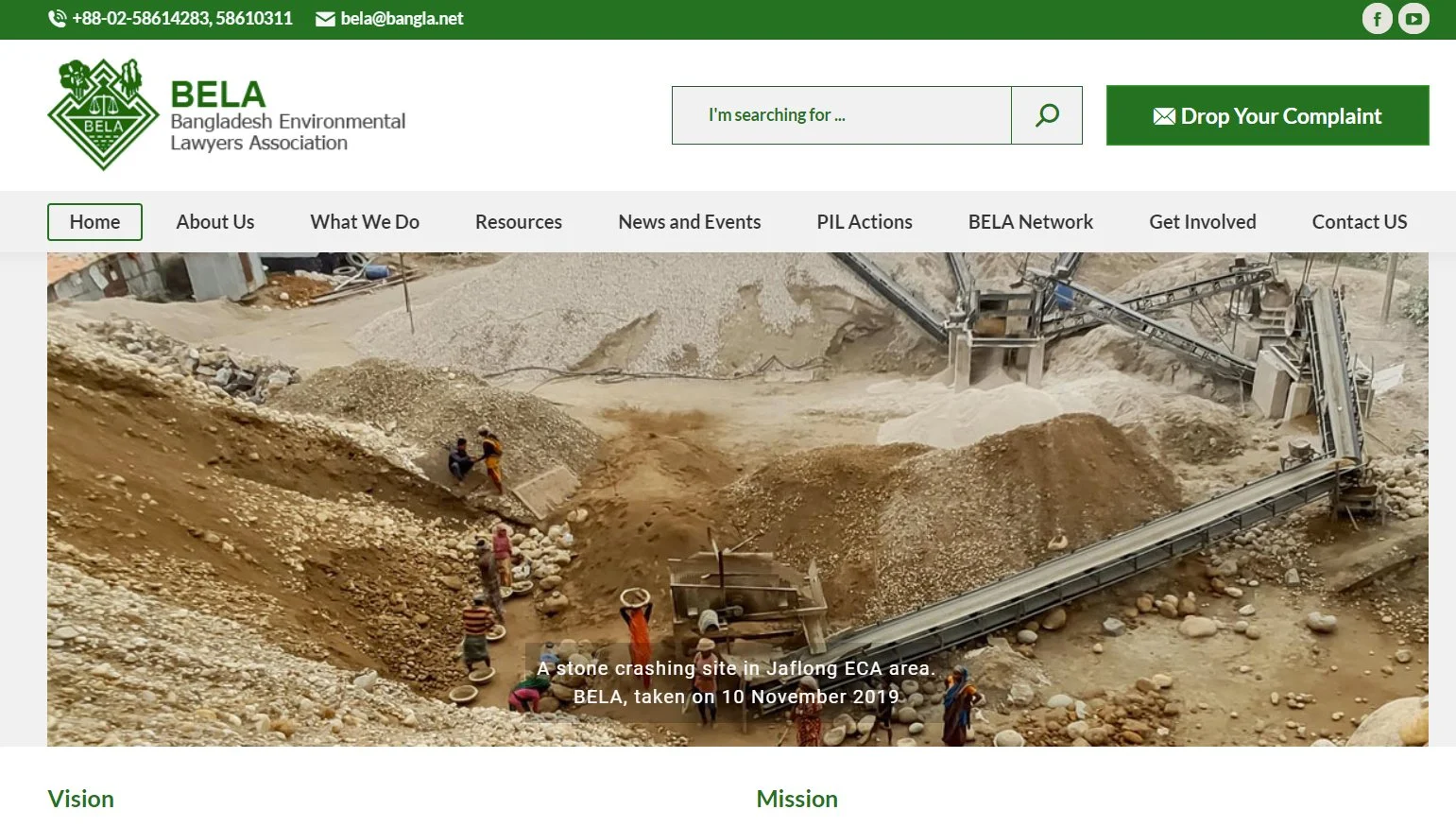This screenshot has height=827, width=1456.
Task: Click the BELA diamond logo
Action: 103,115
